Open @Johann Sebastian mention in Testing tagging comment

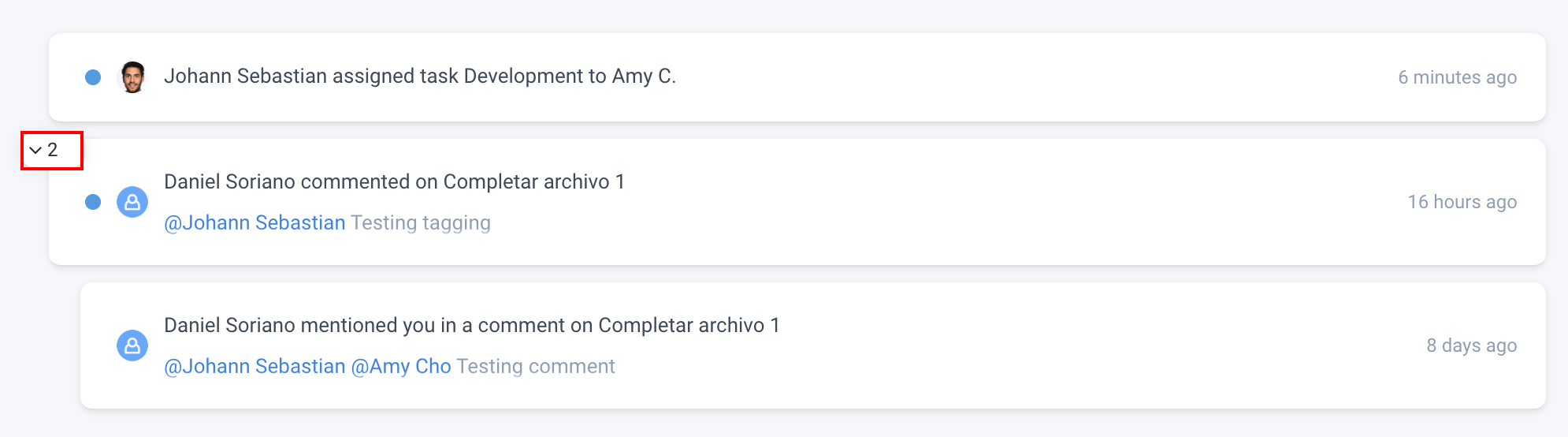(x=255, y=223)
